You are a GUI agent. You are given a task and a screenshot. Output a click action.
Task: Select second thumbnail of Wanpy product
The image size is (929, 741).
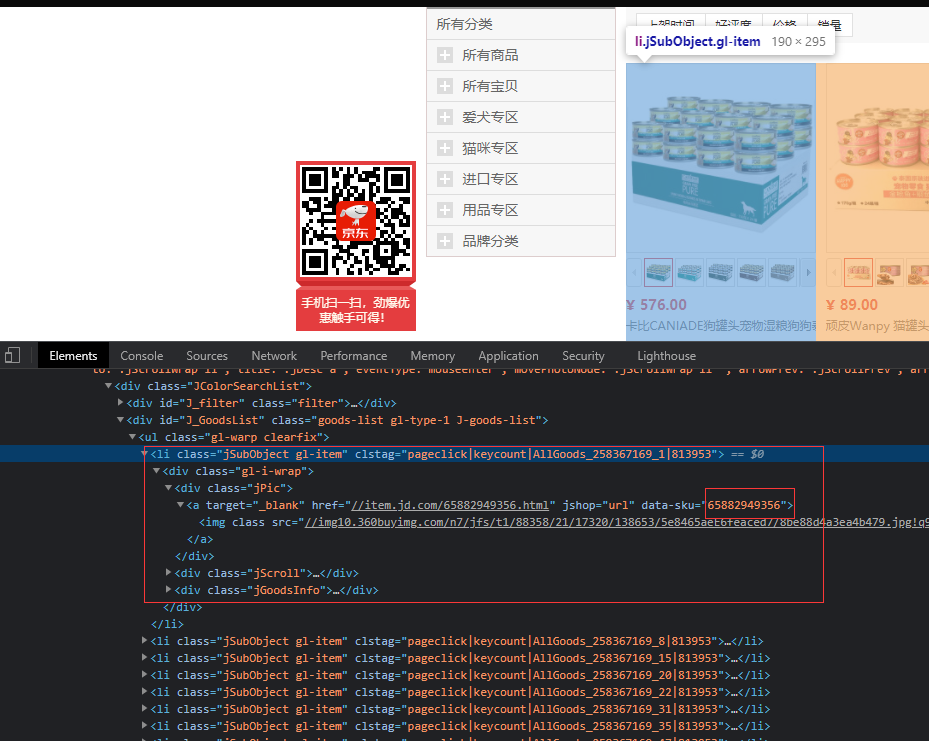pos(889,272)
